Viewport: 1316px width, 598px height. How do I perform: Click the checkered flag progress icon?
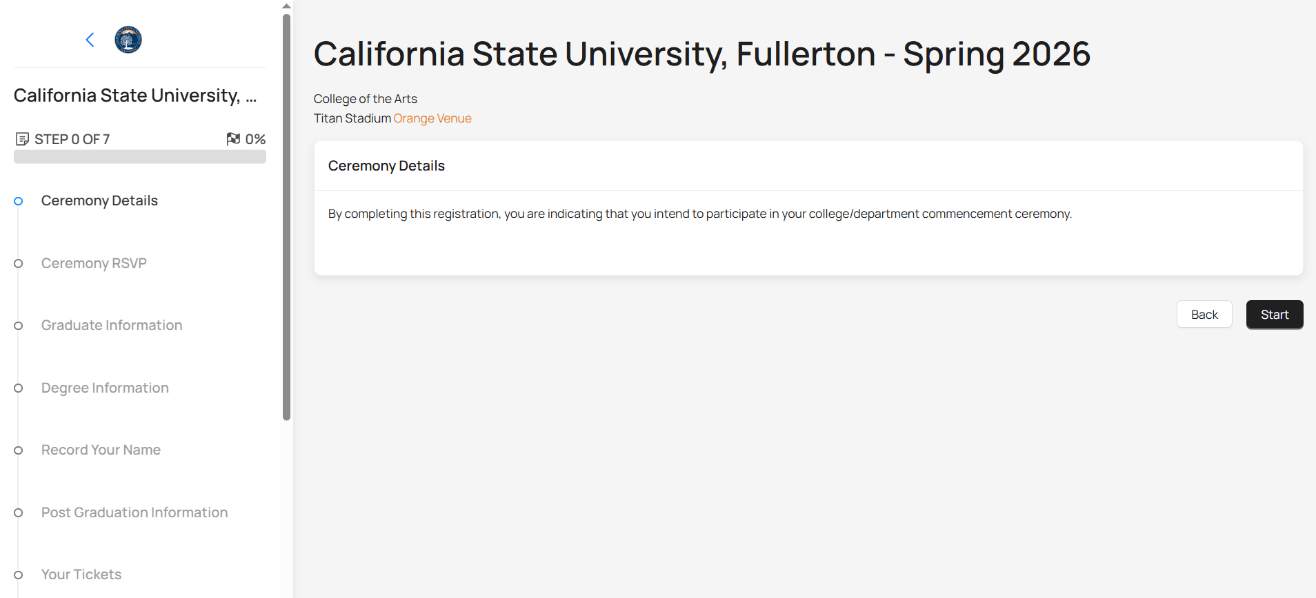coord(233,139)
